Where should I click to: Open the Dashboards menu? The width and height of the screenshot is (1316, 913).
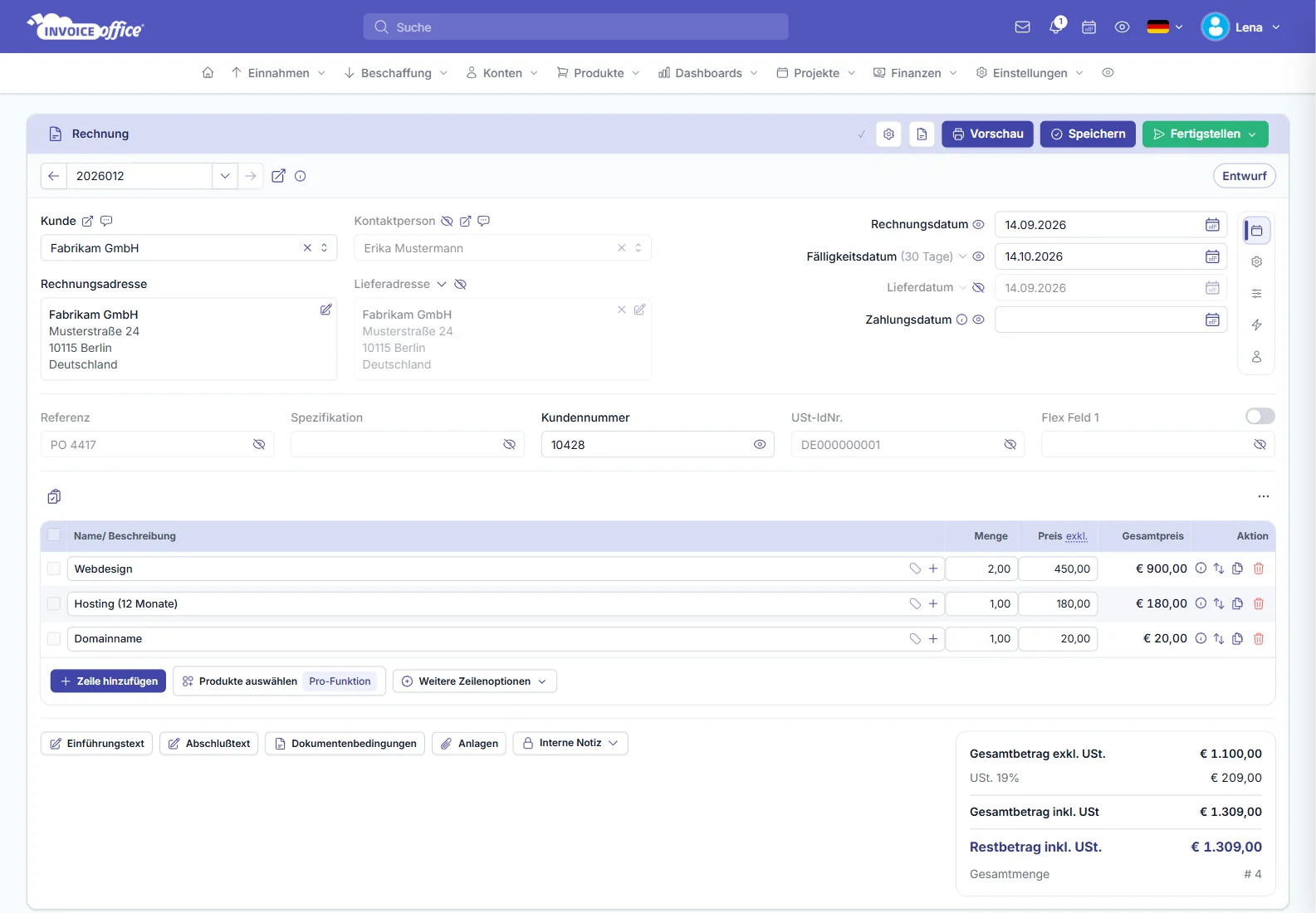[708, 73]
